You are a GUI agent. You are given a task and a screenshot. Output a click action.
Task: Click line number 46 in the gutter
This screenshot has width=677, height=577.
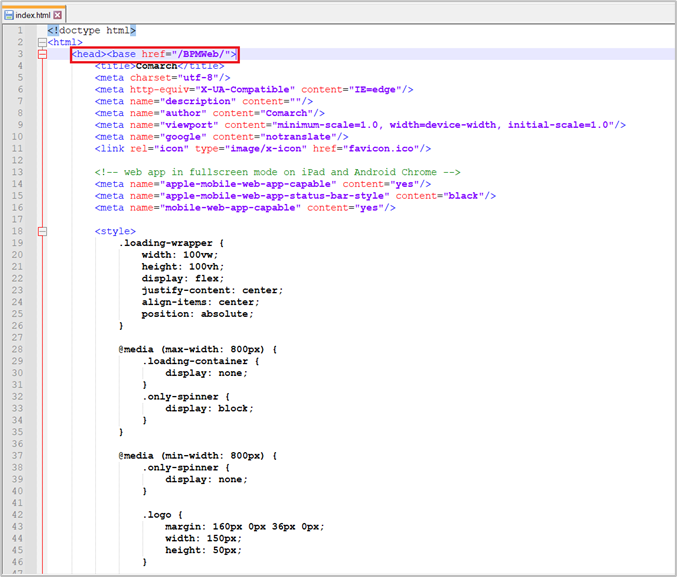tap(17, 562)
